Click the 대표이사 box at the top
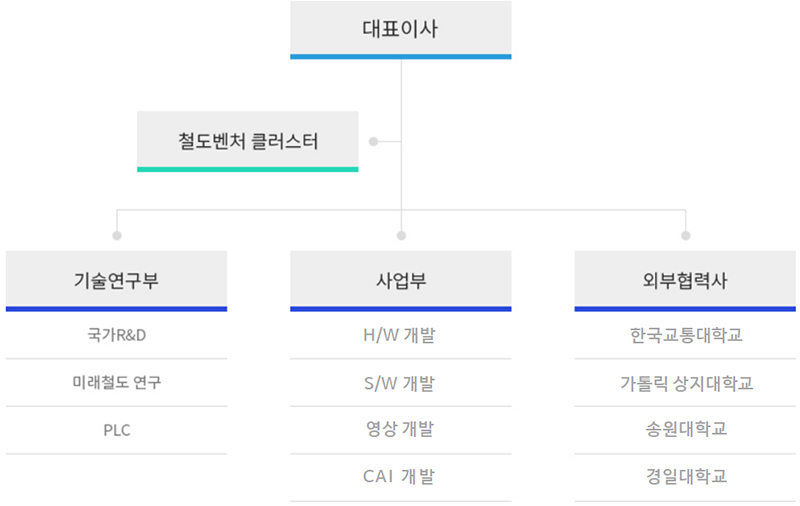This screenshot has height=506, width=800. tap(400, 30)
